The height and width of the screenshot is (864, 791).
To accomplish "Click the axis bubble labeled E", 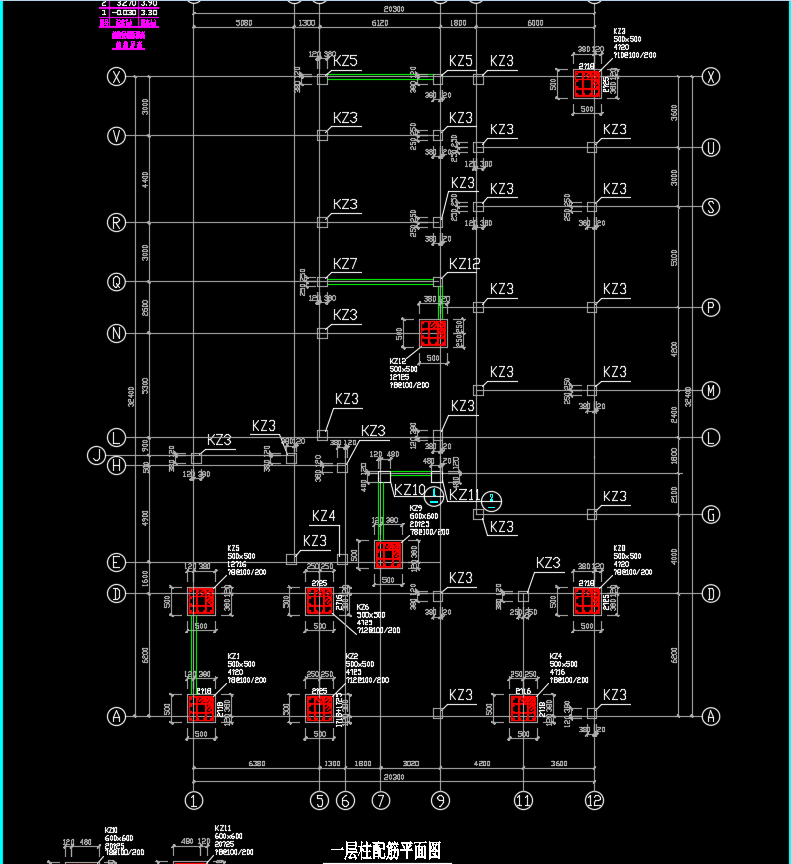I will coord(117,563).
